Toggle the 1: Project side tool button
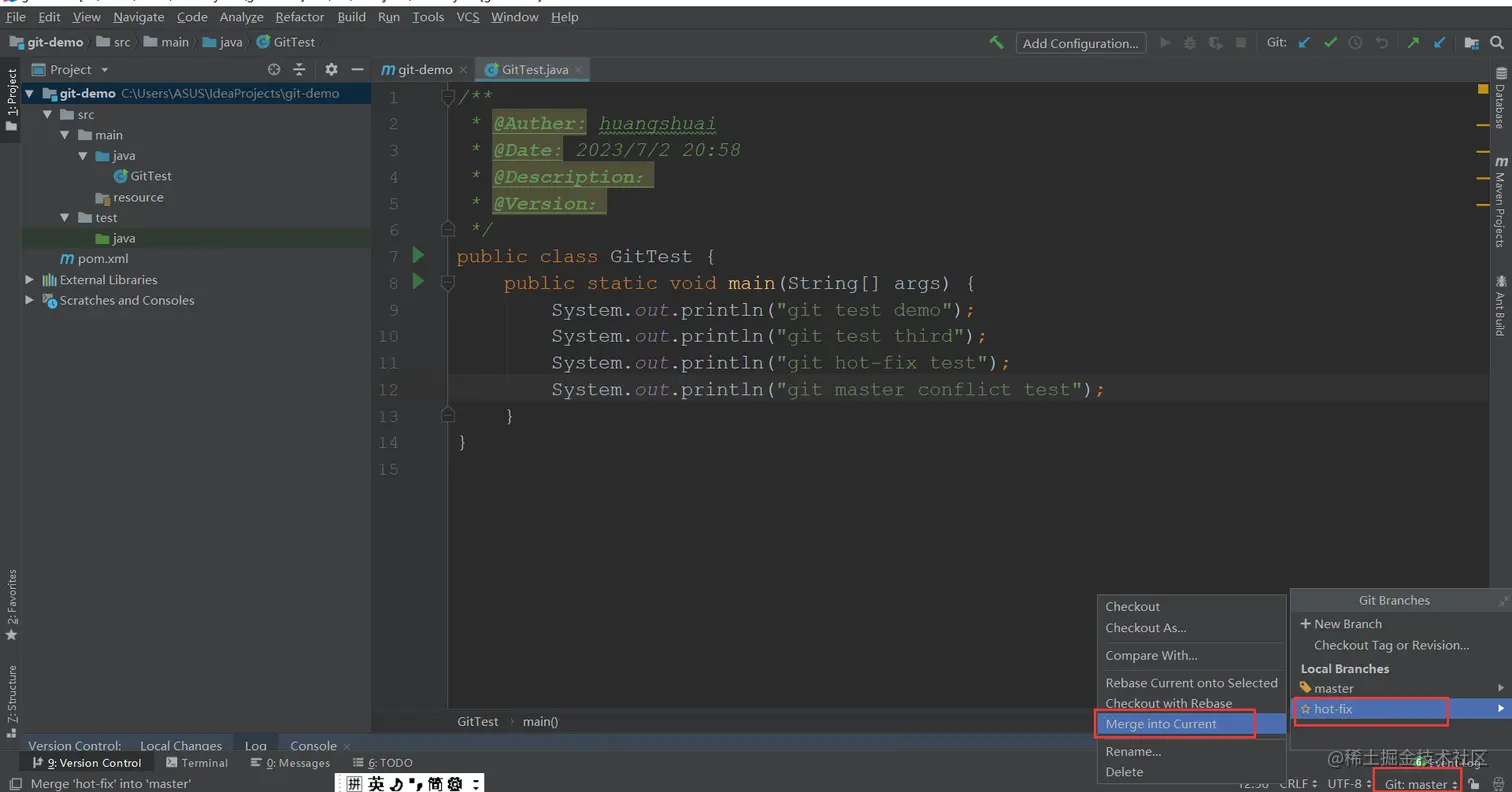This screenshot has width=1512, height=792. point(11,101)
